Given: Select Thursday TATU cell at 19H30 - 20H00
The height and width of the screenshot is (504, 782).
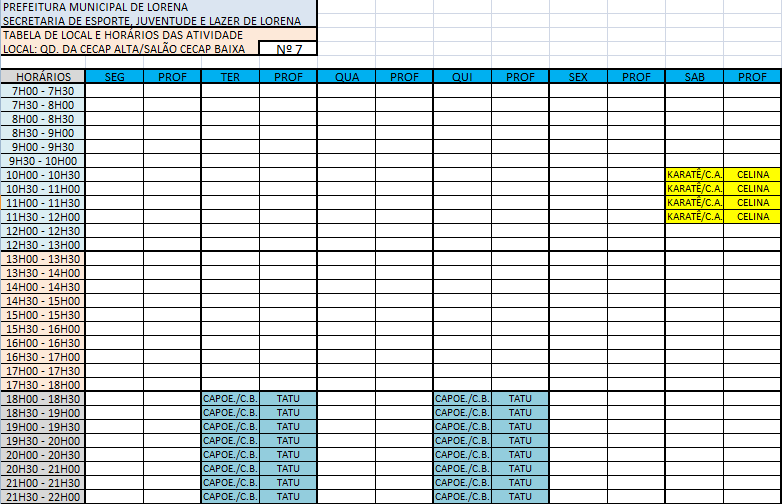Looking at the screenshot, I should pos(520,440).
